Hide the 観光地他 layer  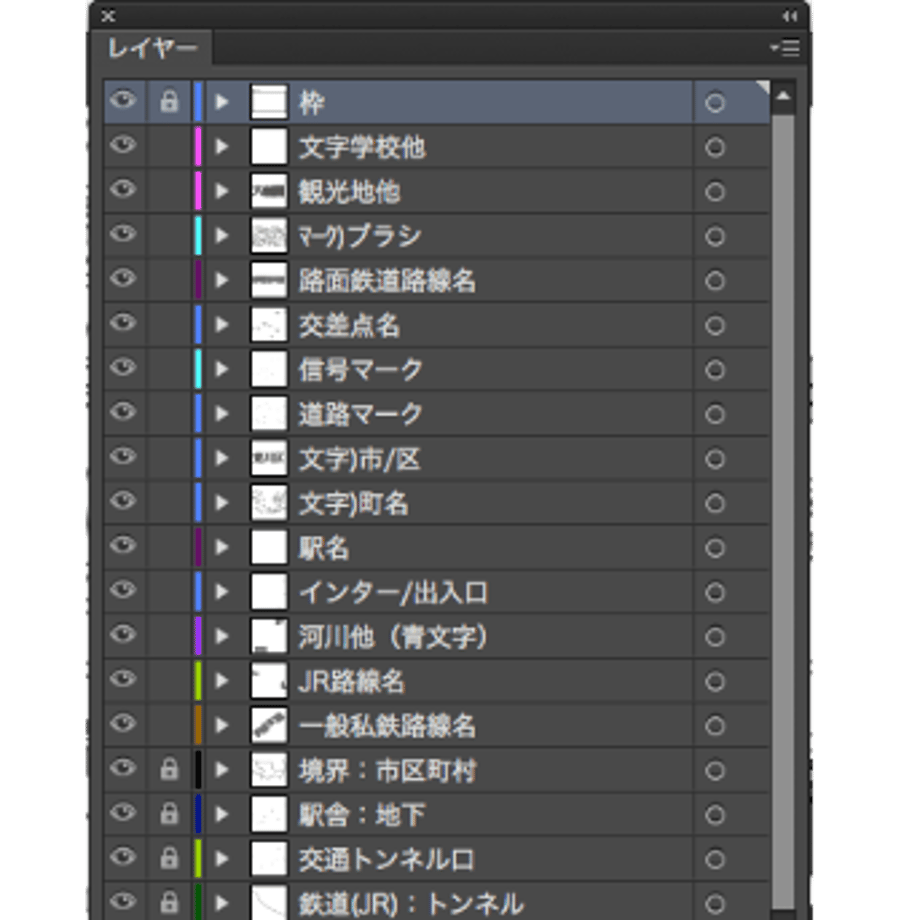(x=123, y=189)
